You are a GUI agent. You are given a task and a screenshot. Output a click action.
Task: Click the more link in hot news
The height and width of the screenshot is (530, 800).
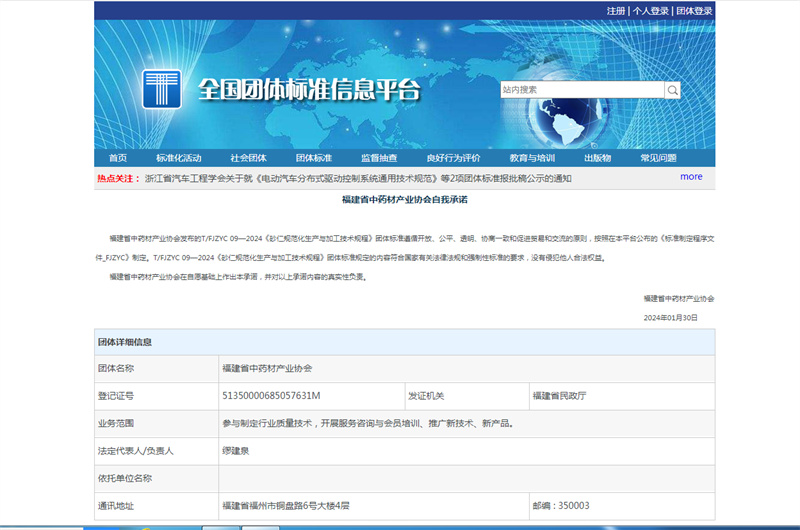(691, 176)
